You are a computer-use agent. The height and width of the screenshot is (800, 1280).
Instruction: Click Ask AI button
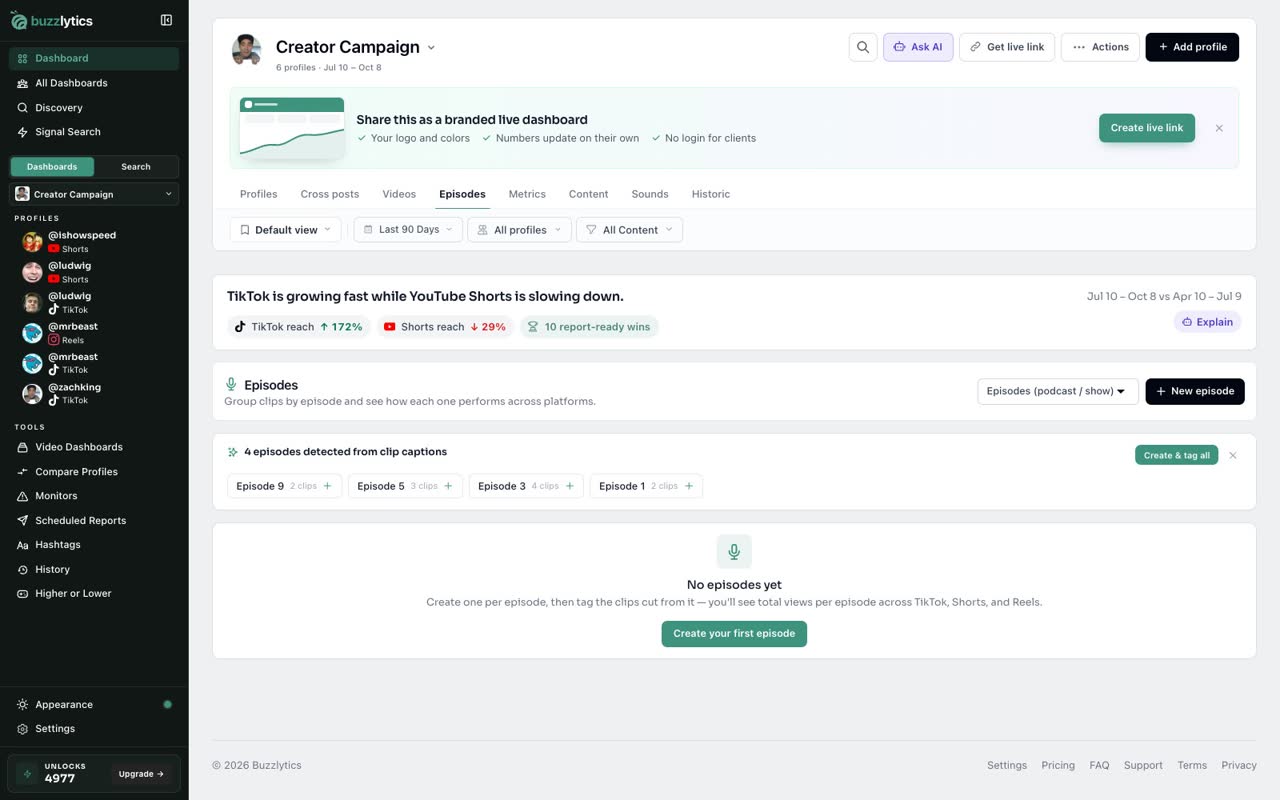(x=918, y=47)
